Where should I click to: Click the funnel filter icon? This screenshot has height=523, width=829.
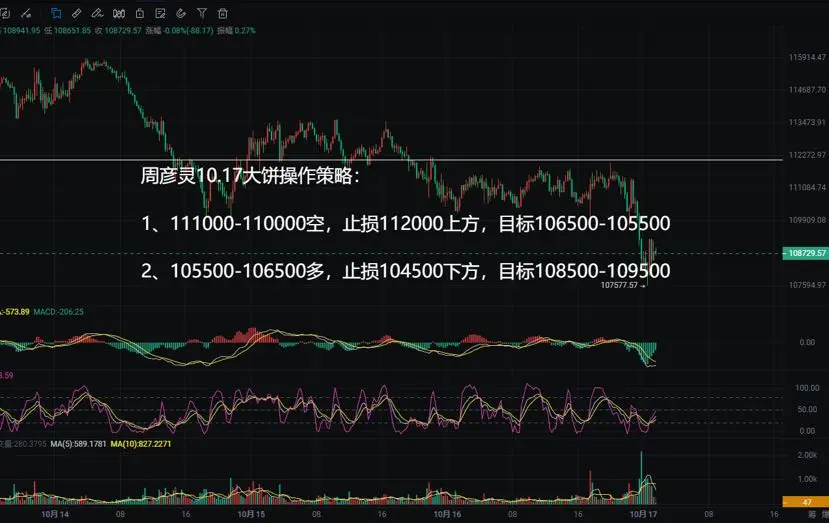(201, 13)
